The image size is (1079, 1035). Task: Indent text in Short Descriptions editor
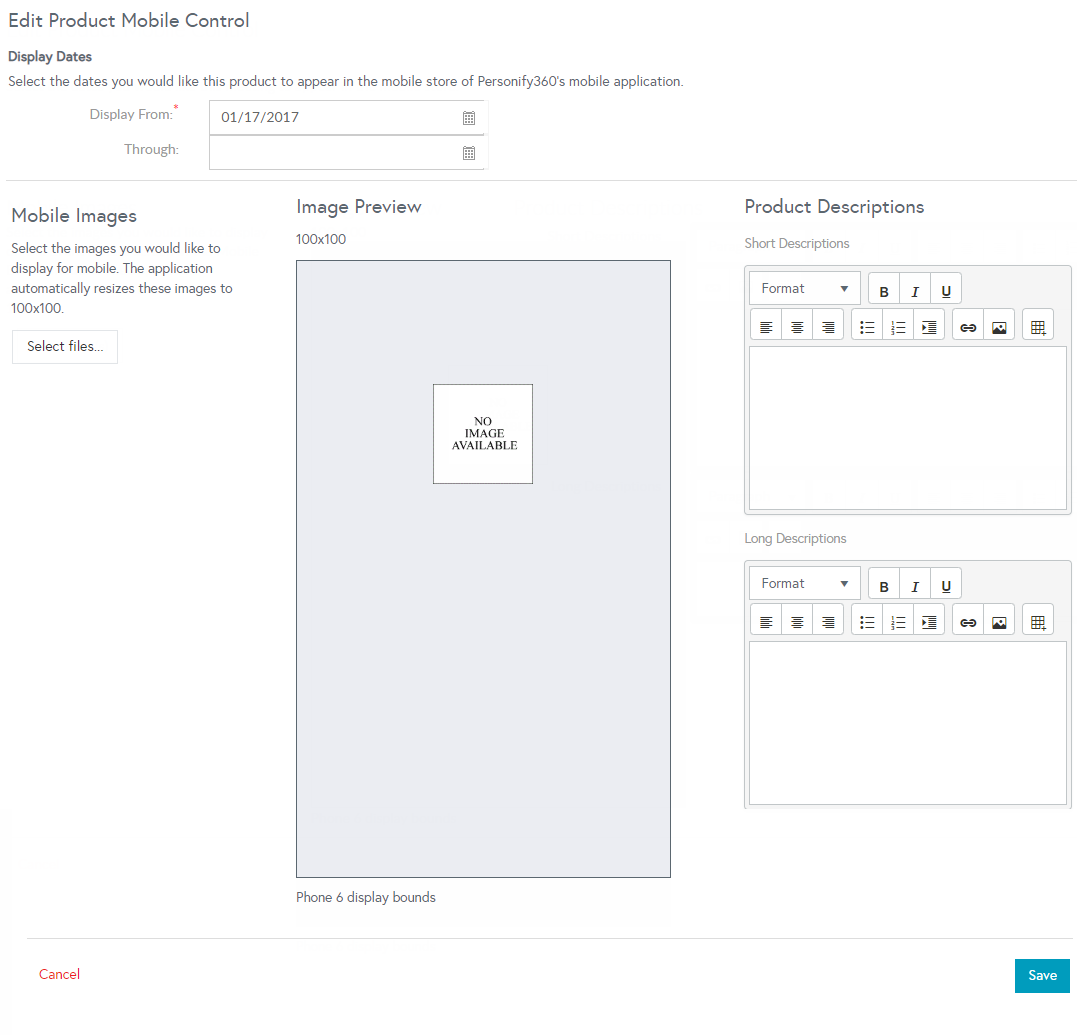[x=929, y=326]
